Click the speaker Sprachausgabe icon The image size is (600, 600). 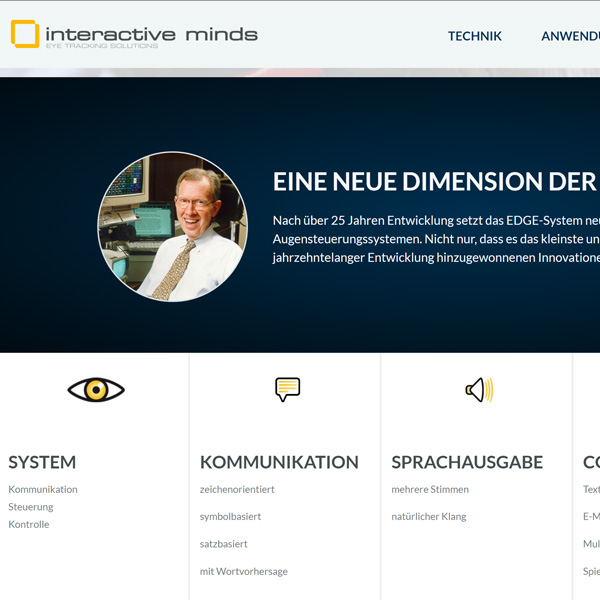coord(479,389)
